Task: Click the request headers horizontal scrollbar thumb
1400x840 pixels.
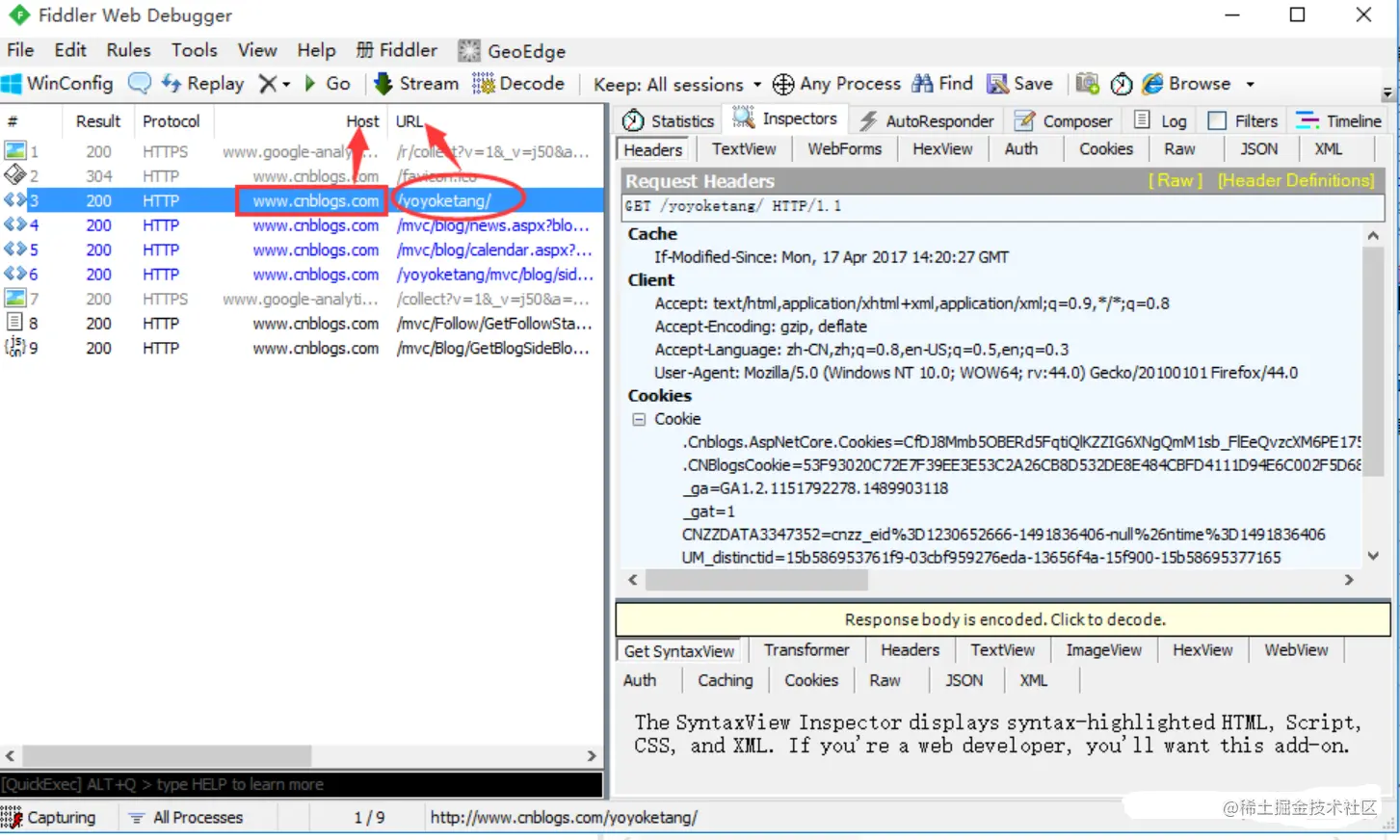Action: (756, 580)
